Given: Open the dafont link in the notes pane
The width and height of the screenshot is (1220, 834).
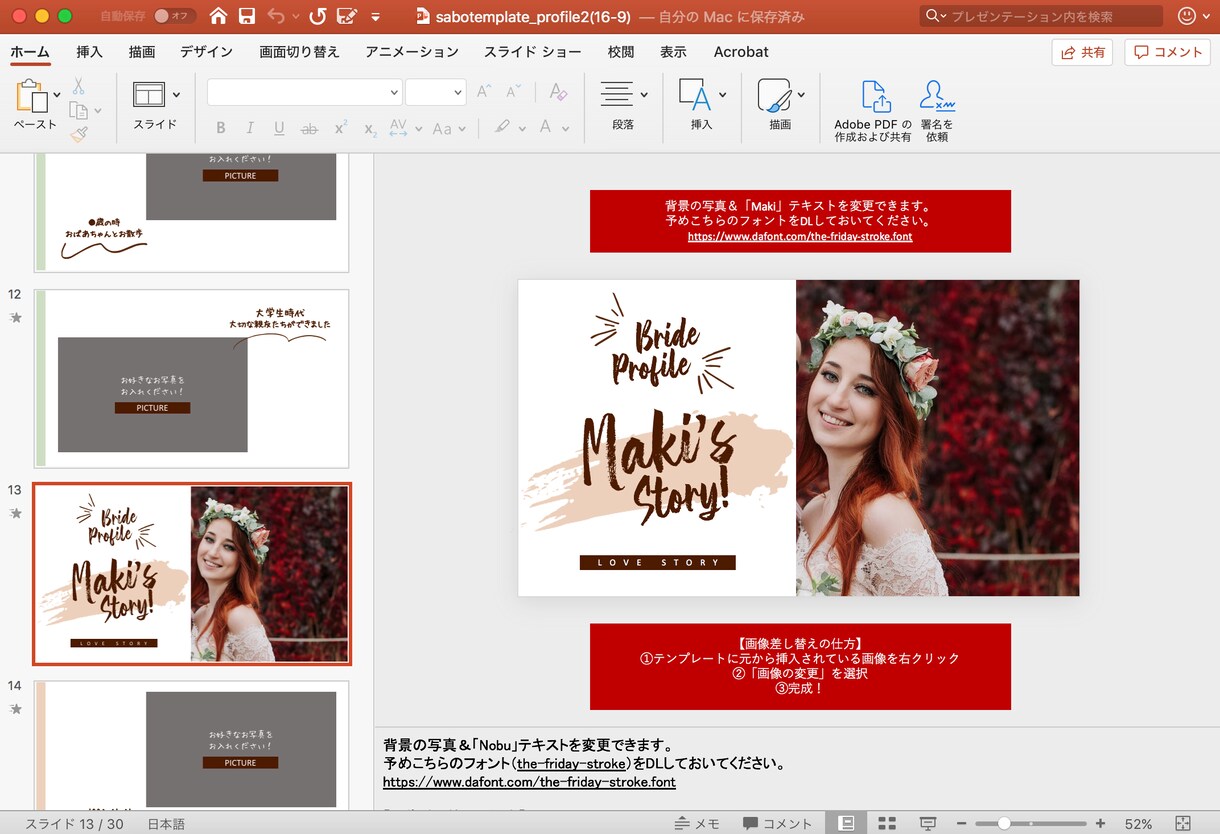Looking at the screenshot, I should pos(529,782).
